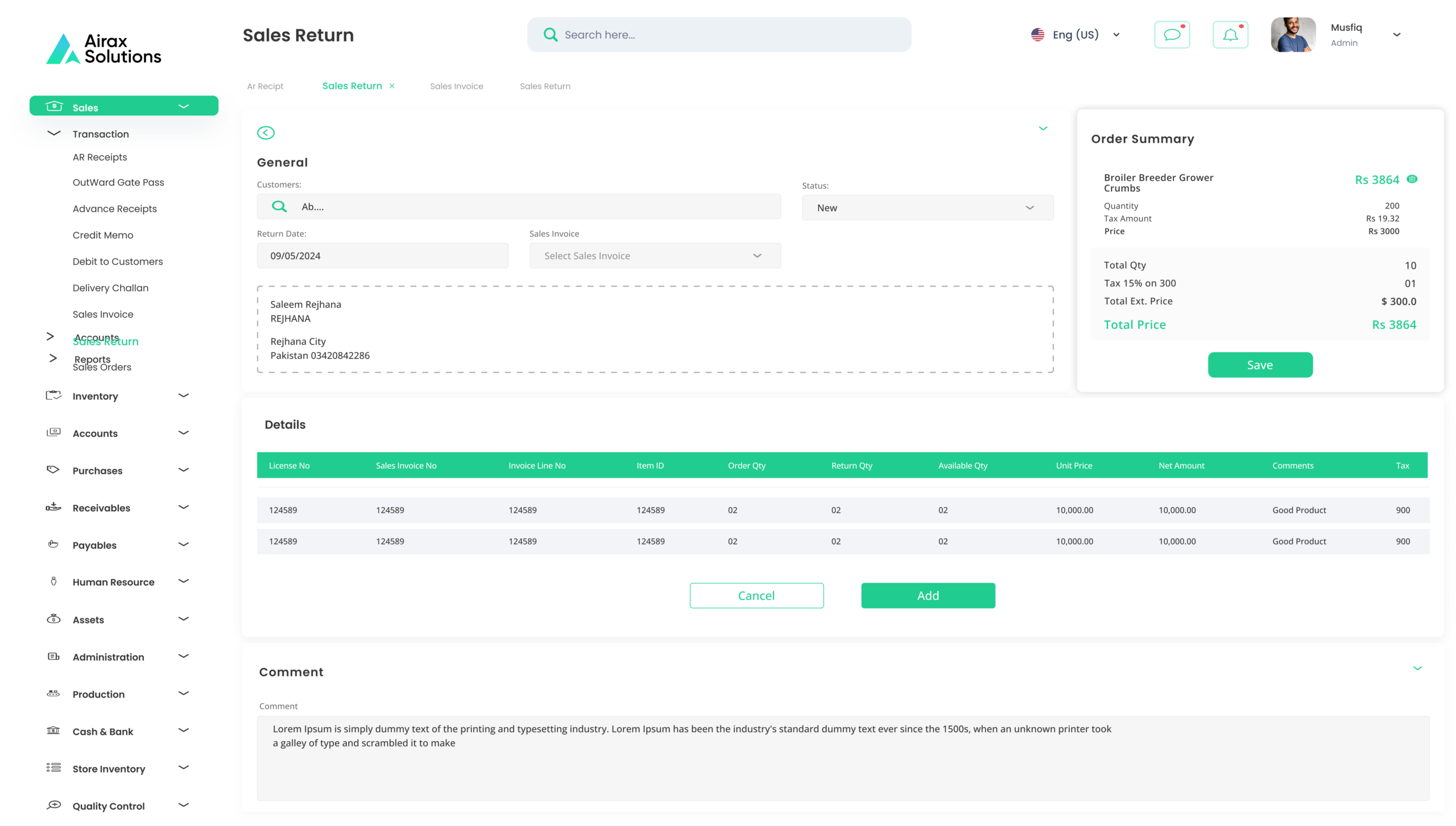Click the Quality Control sidebar icon
Image resolution: width=1456 pixels, height=826 pixels.
53,805
